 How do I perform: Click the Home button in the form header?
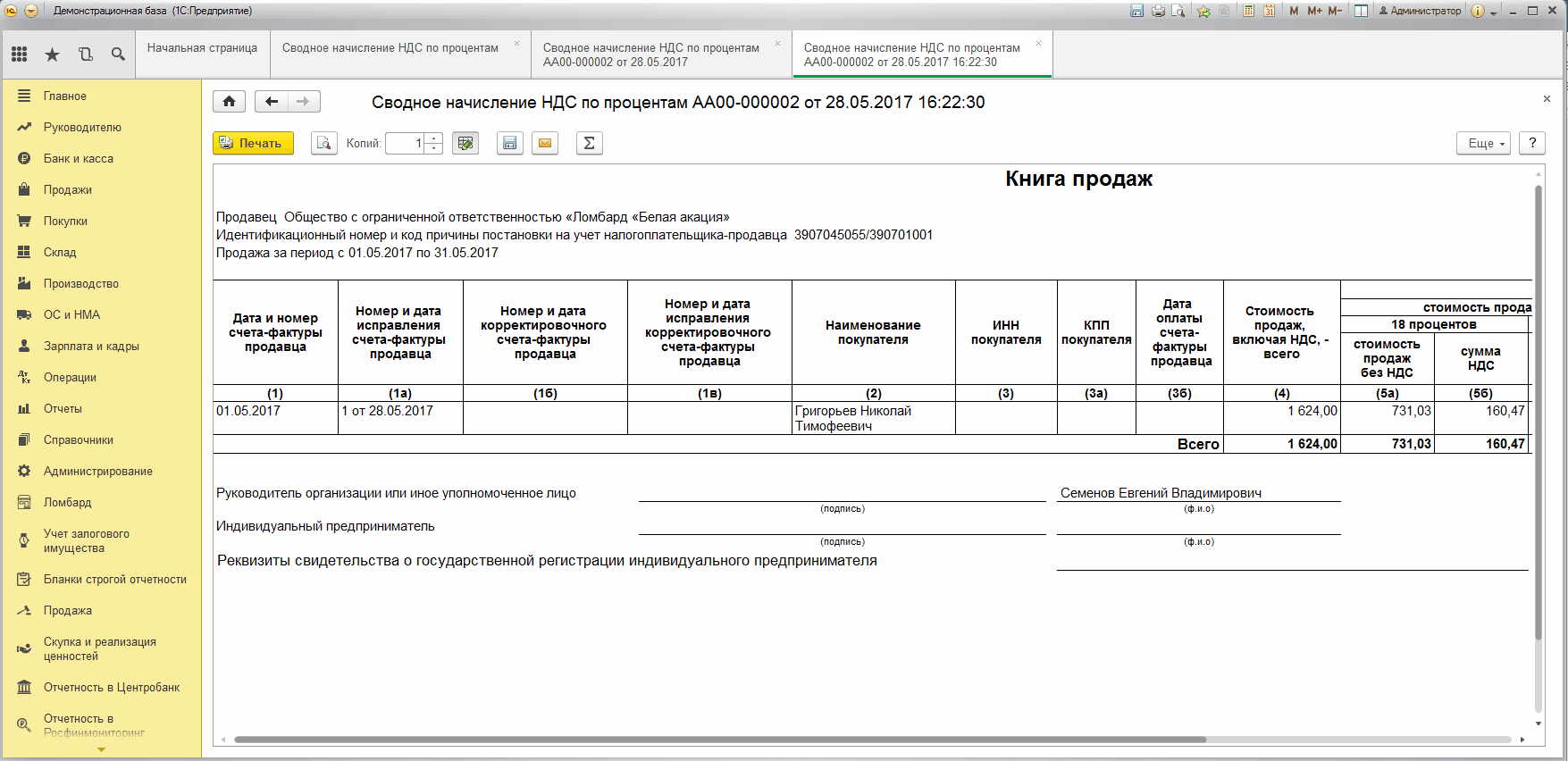(229, 102)
